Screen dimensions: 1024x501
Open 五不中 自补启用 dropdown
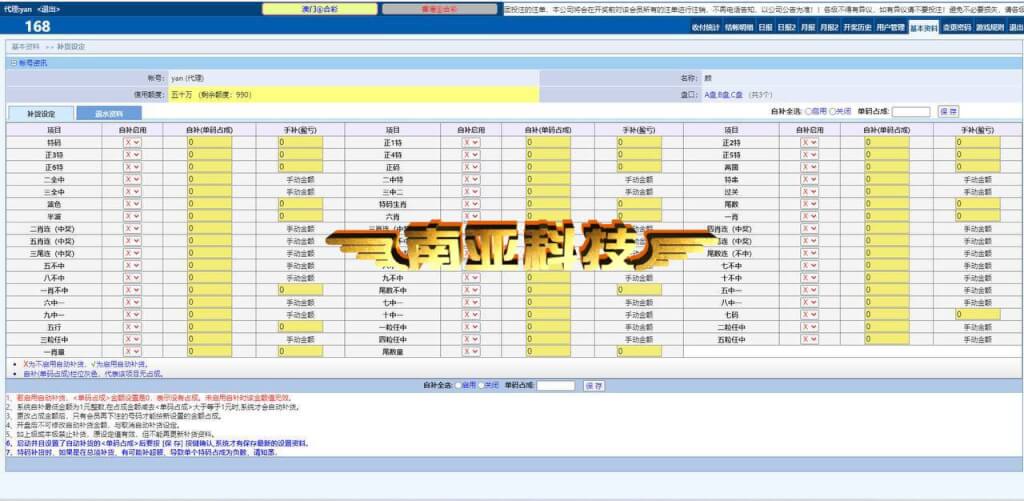pos(132,266)
